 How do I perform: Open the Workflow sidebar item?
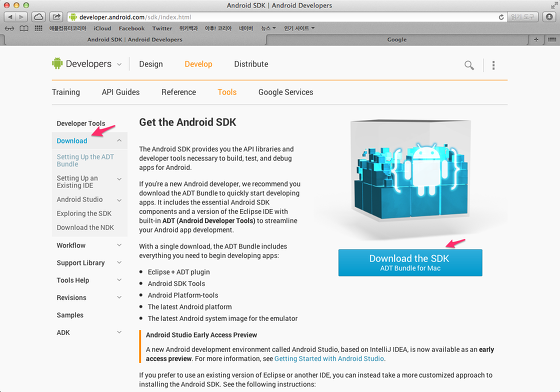tap(71, 245)
